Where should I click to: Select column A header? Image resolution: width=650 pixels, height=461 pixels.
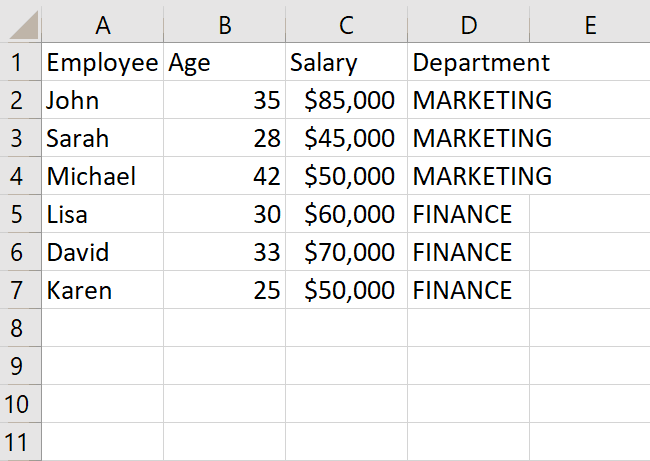[x=103, y=24]
